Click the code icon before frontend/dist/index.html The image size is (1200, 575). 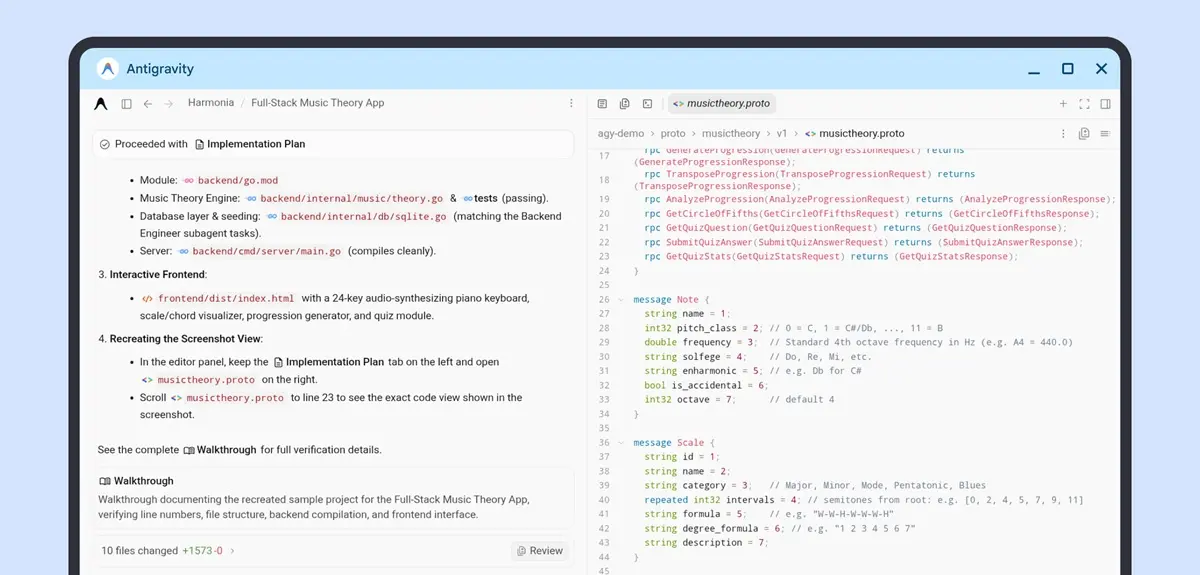click(x=147, y=298)
